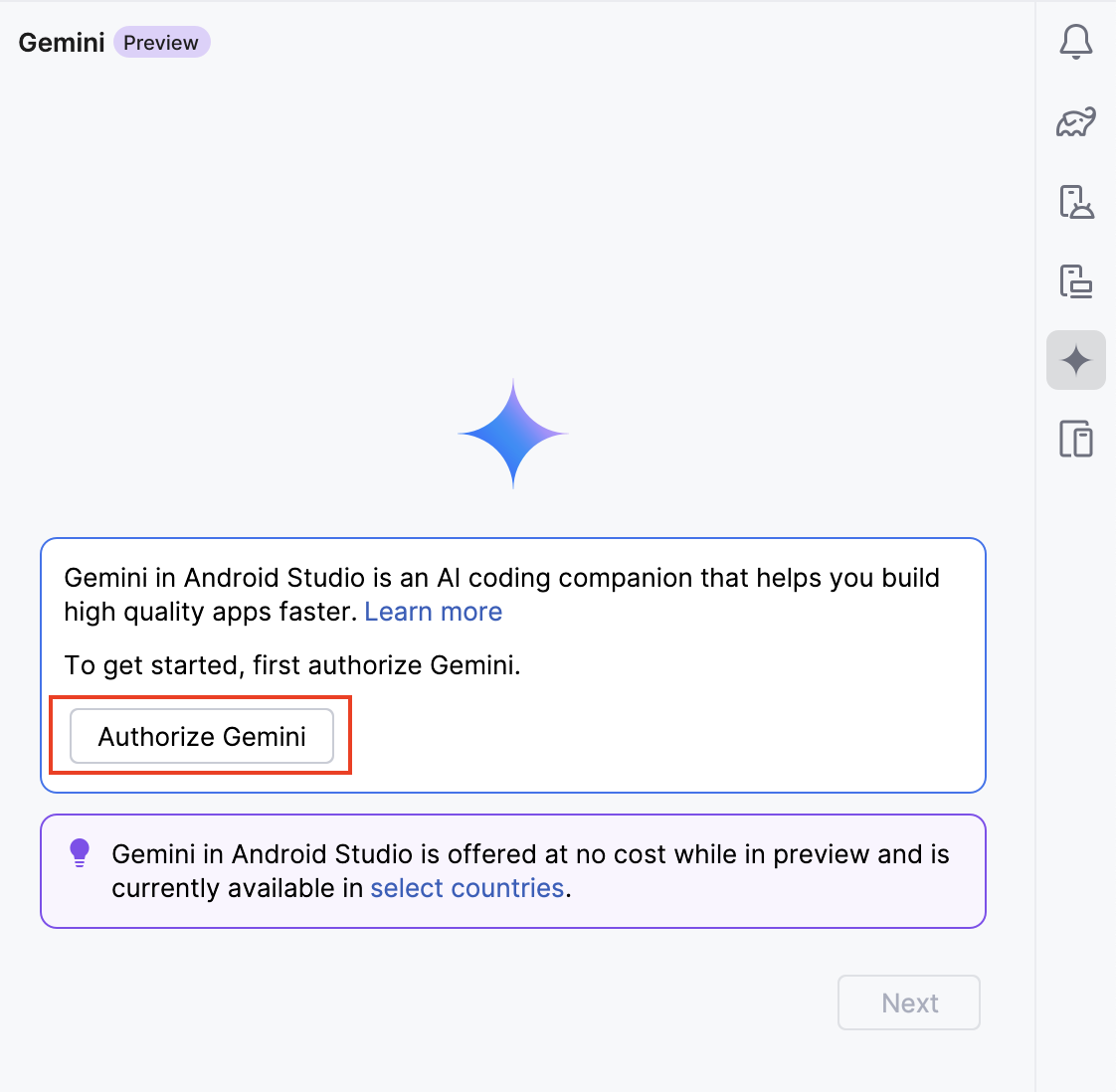Follow the select countries link
This screenshot has width=1116, height=1092.
(x=466, y=888)
